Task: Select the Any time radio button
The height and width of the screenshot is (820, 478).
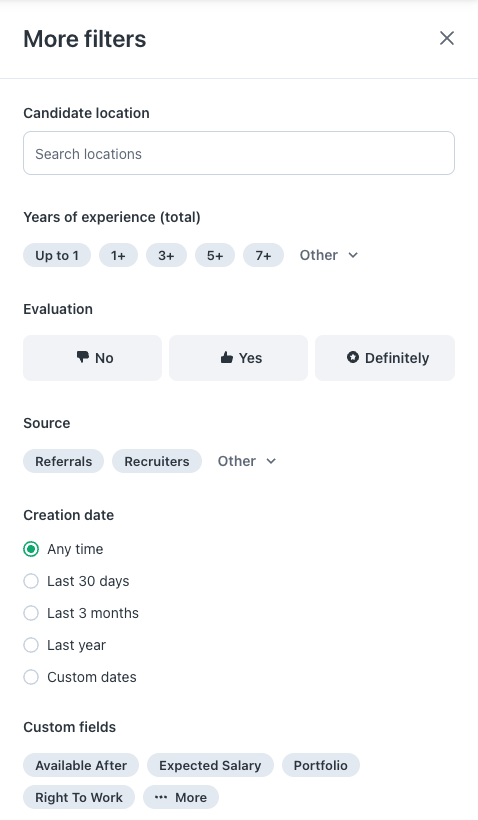Action: 31,549
